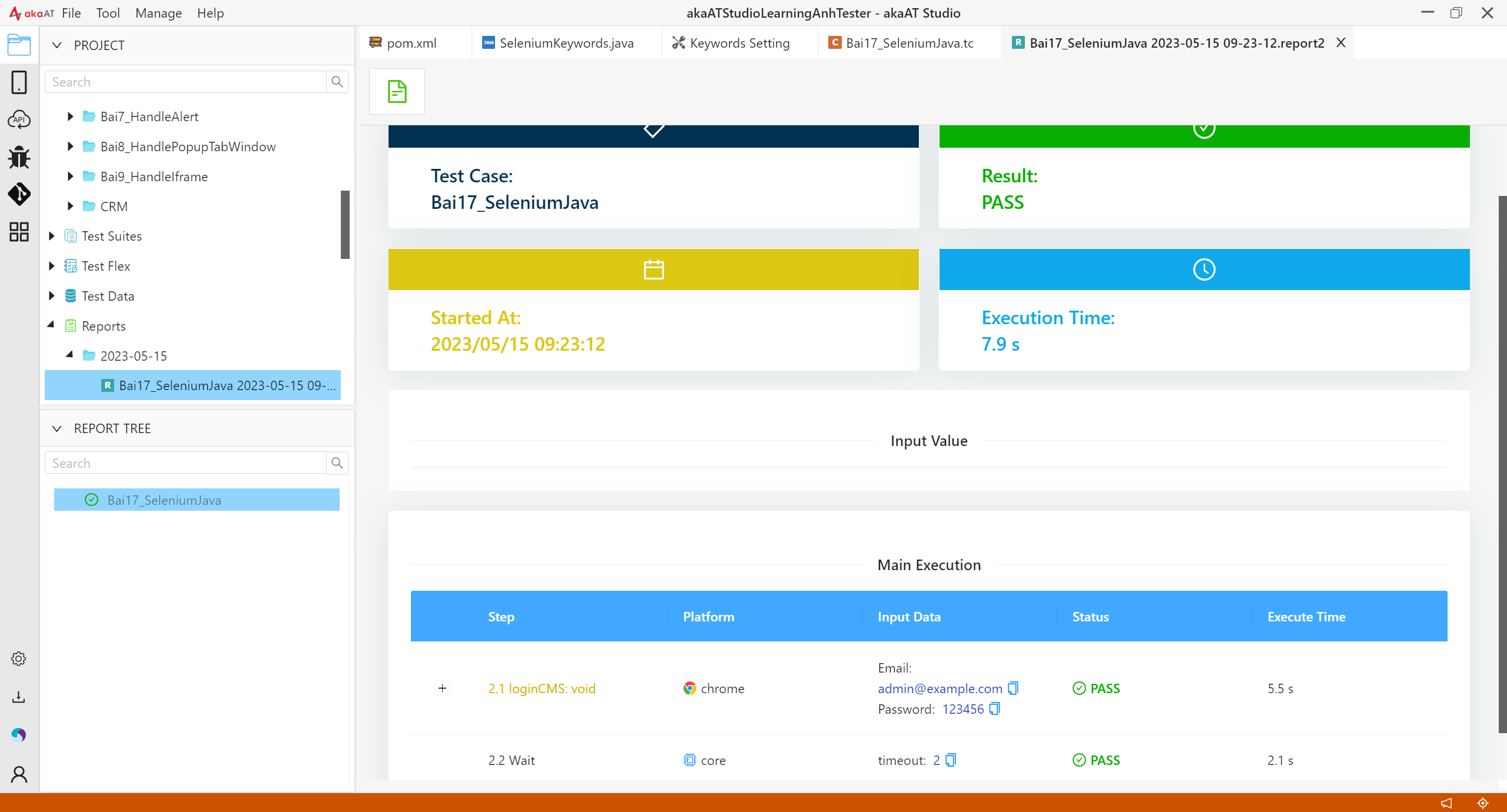Open the user account icon

pos(19,774)
